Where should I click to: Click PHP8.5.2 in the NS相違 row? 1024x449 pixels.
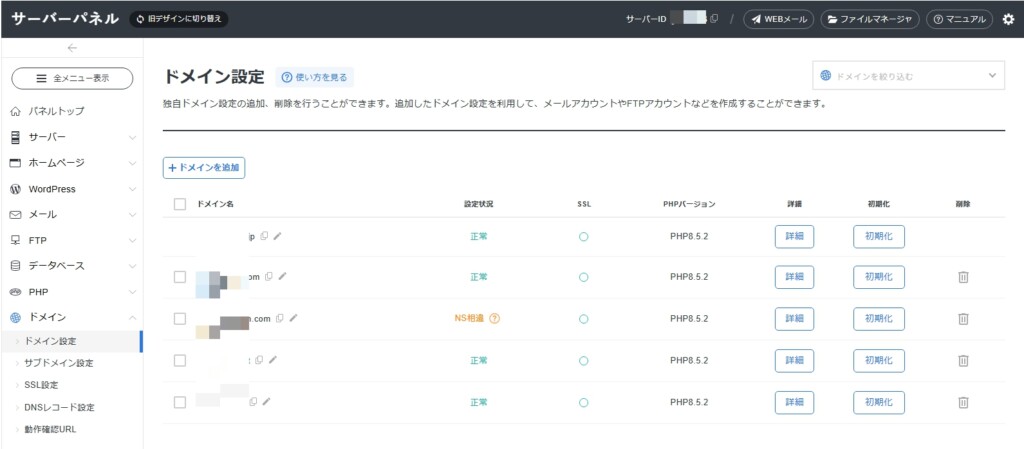tap(689, 318)
